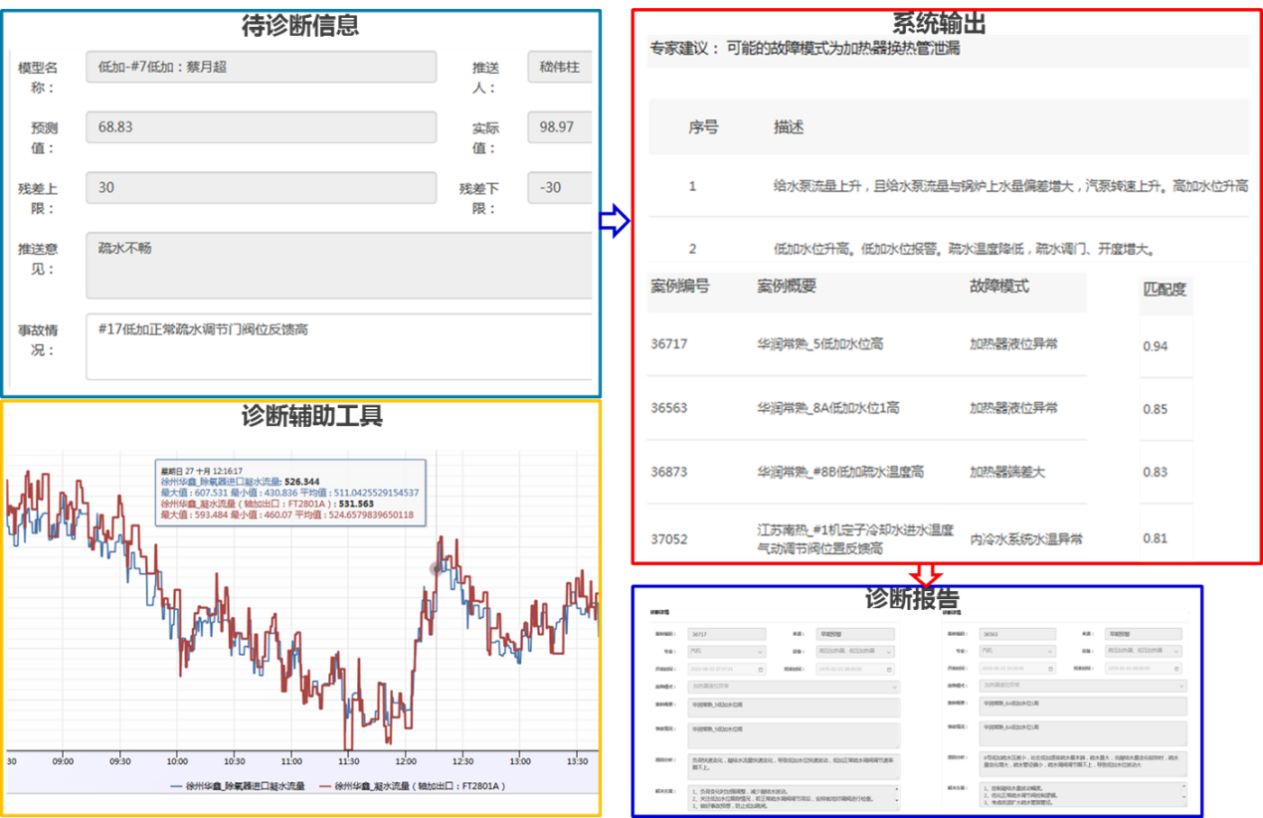Image resolution: width=1263 pixels, height=818 pixels.
Task: Click the blue right-pointing arrow between panels
Action: [613, 222]
